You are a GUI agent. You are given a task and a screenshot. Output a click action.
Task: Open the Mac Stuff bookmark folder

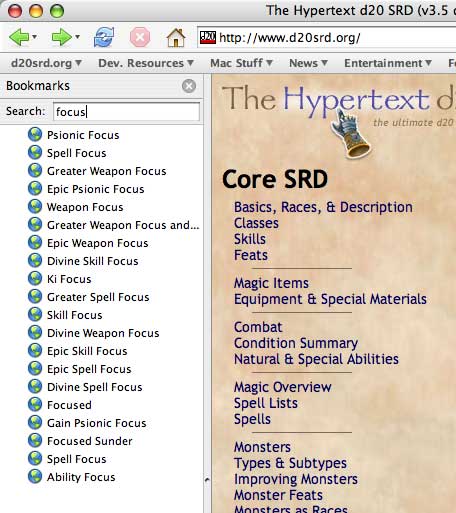pos(241,63)
